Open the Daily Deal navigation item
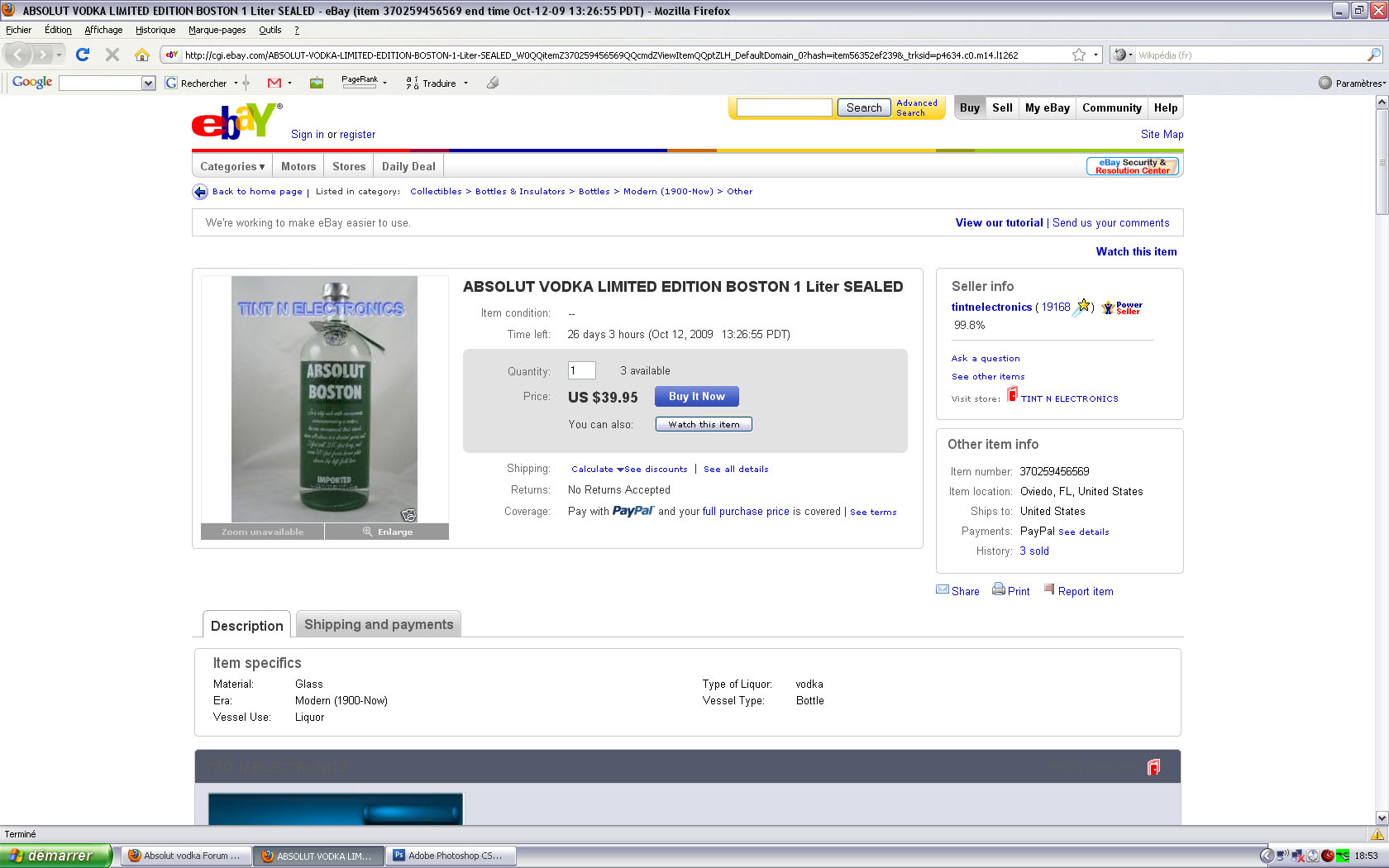 click(408, 166)
